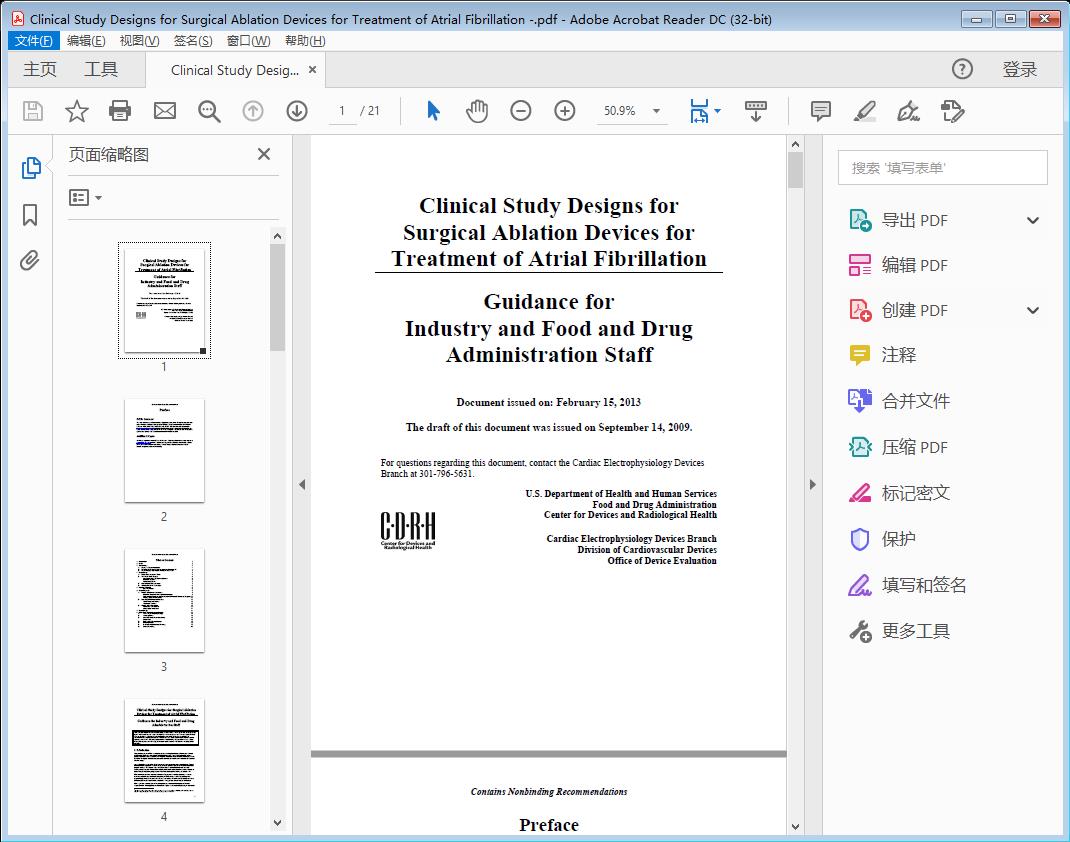Screen dimensions: 1070x842
Task: Open the Print dialog via printer icon
Action: pyautogui.click(x=120, y=111)
